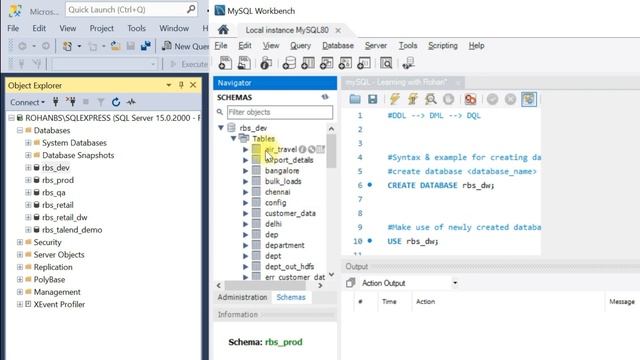Expand the rbs_retail_dw database node
The height and width of the screenshot is (360, 640).
pyautogui.click(x=28, y=217)
